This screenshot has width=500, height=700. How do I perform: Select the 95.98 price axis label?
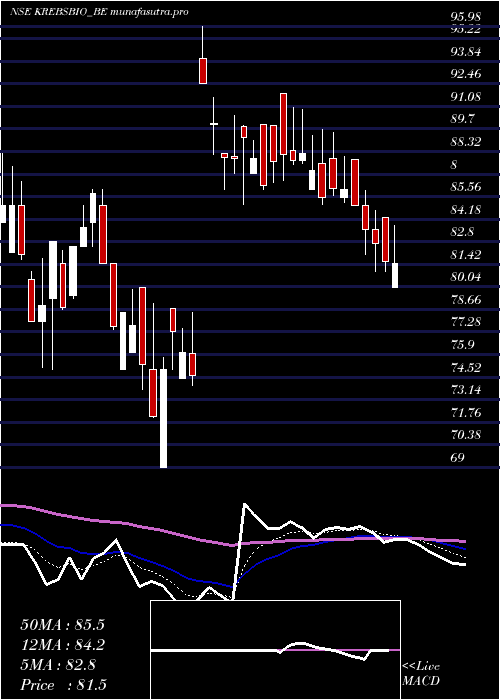[x=466, y=17]
